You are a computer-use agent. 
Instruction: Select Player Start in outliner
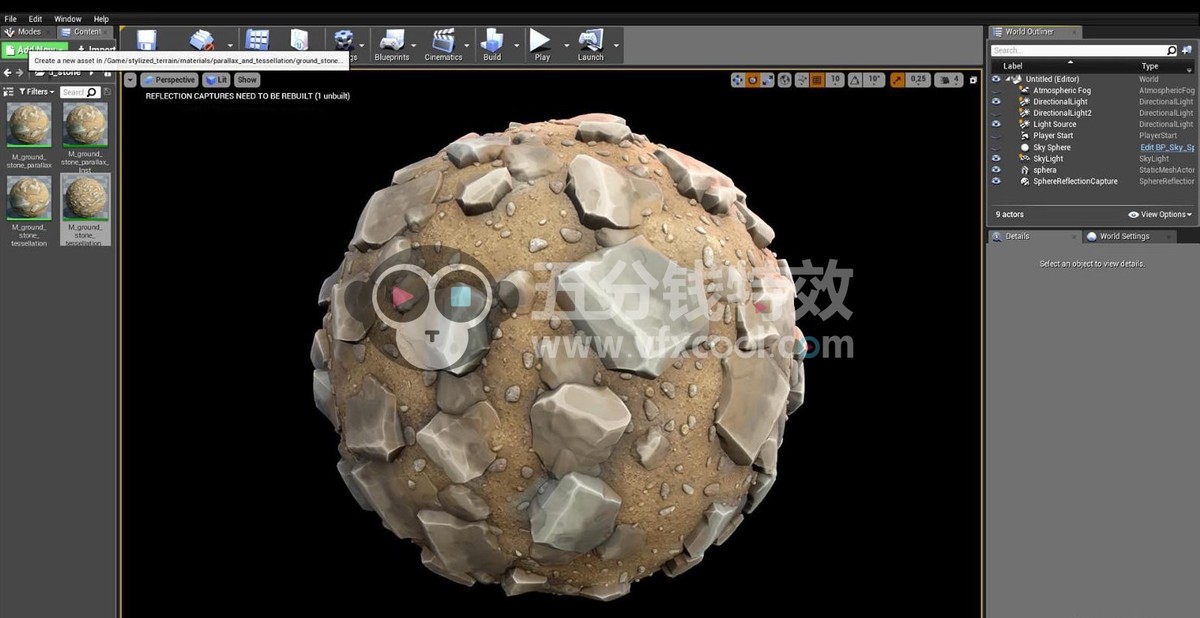[x=1053, y=136]
